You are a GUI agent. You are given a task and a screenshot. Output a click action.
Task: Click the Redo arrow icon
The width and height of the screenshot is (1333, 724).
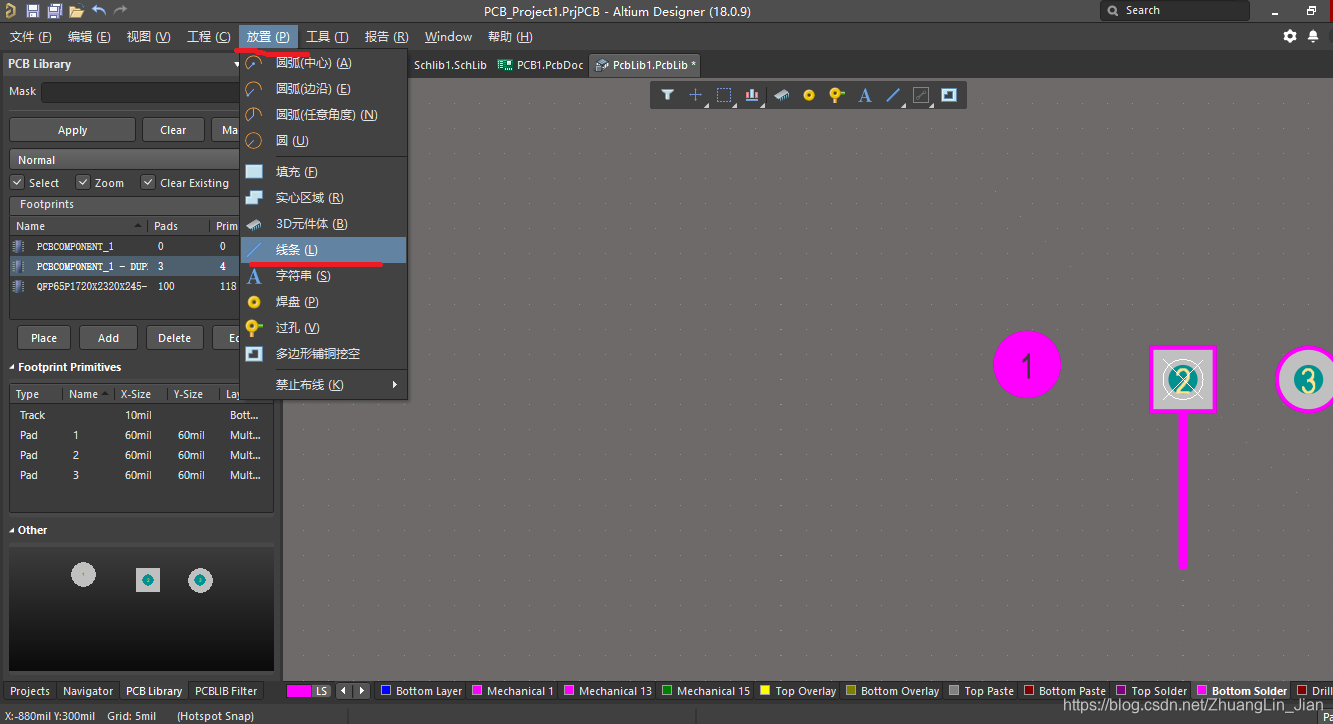point(120,11)
